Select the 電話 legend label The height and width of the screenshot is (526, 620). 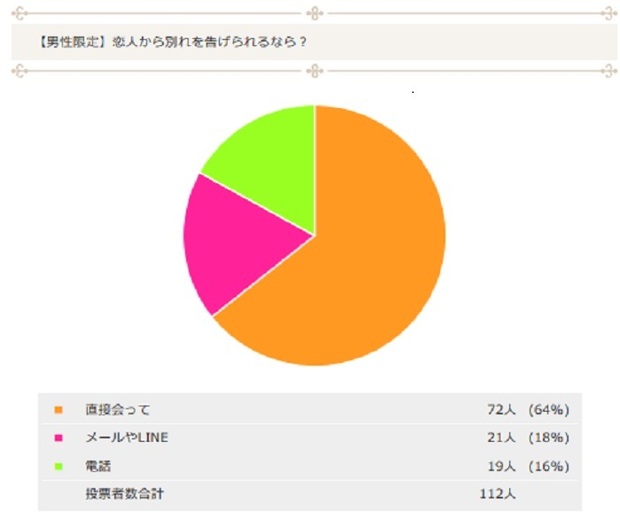tap(98, 466)
